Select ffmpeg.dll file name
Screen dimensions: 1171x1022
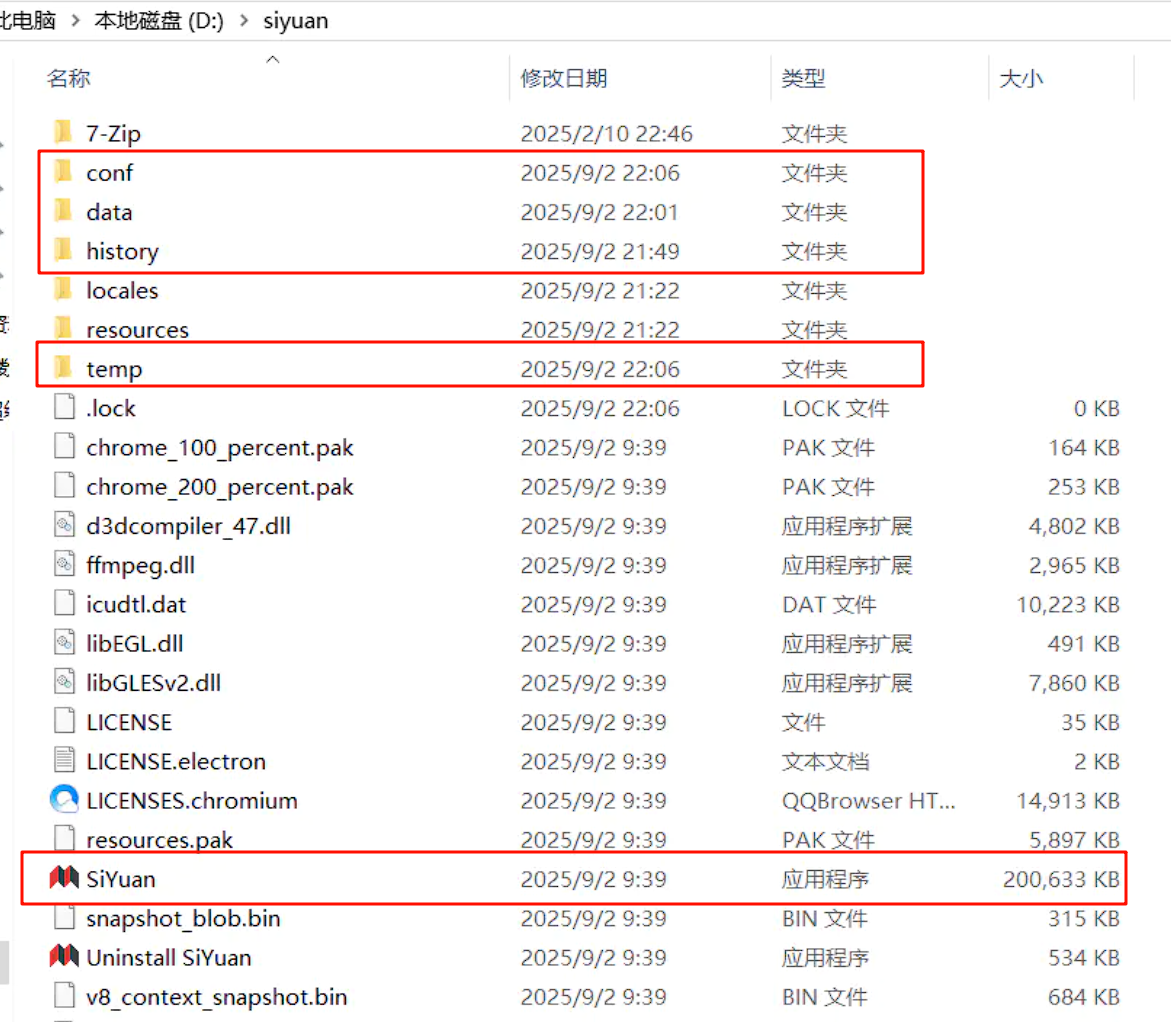[140, 565]
